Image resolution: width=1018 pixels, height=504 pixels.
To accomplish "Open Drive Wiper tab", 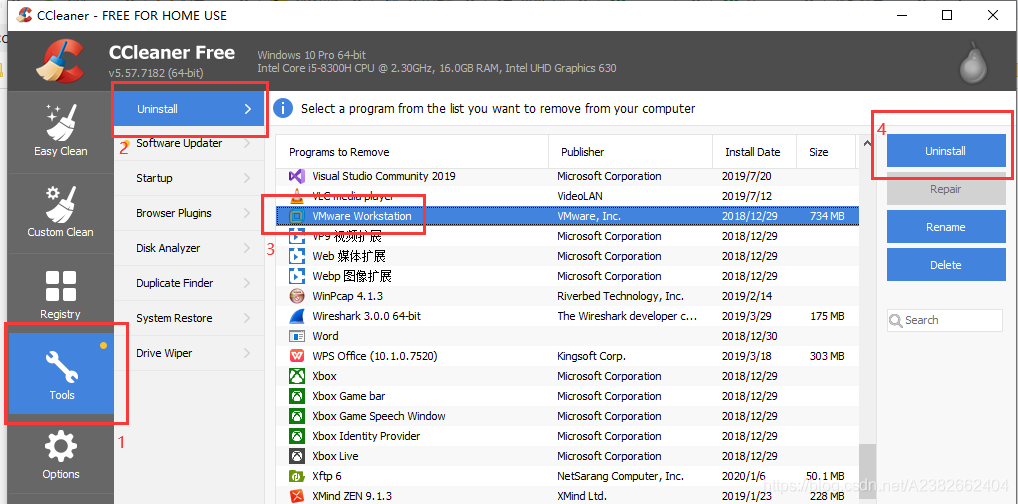I will pyautogui.click(x=189, y=353).
